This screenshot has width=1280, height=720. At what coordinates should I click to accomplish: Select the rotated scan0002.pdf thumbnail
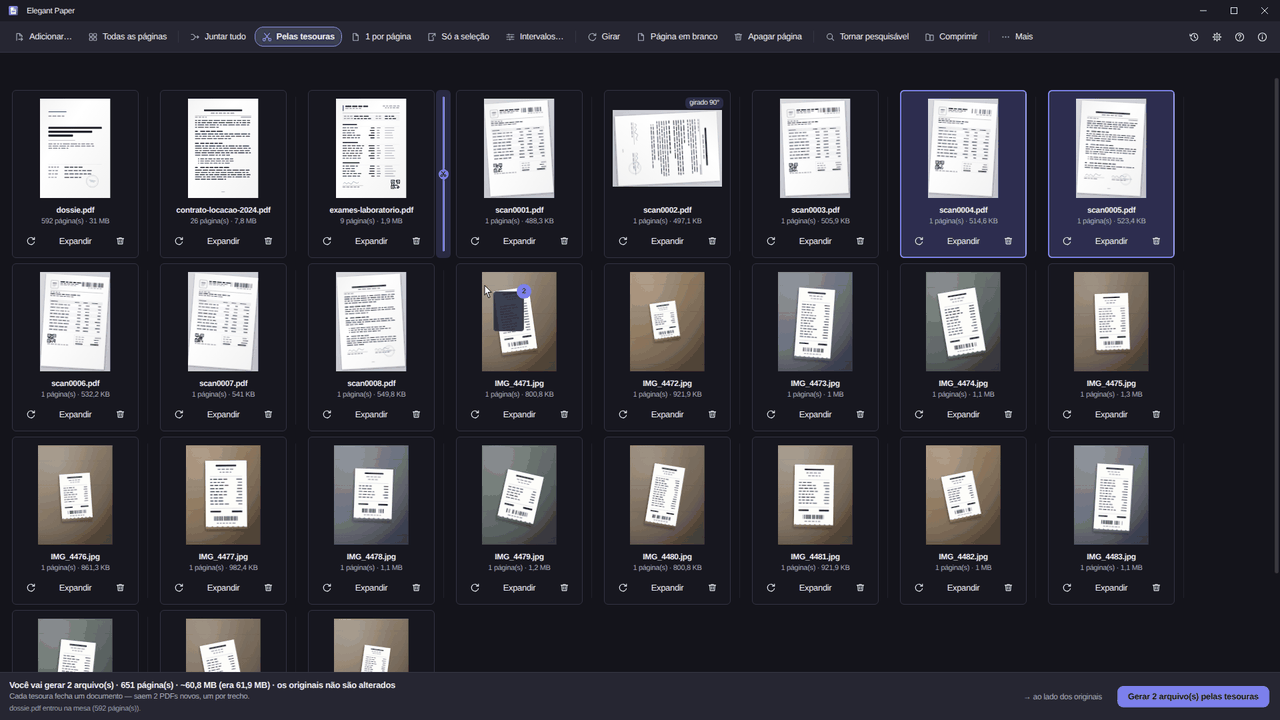[667, 148]
